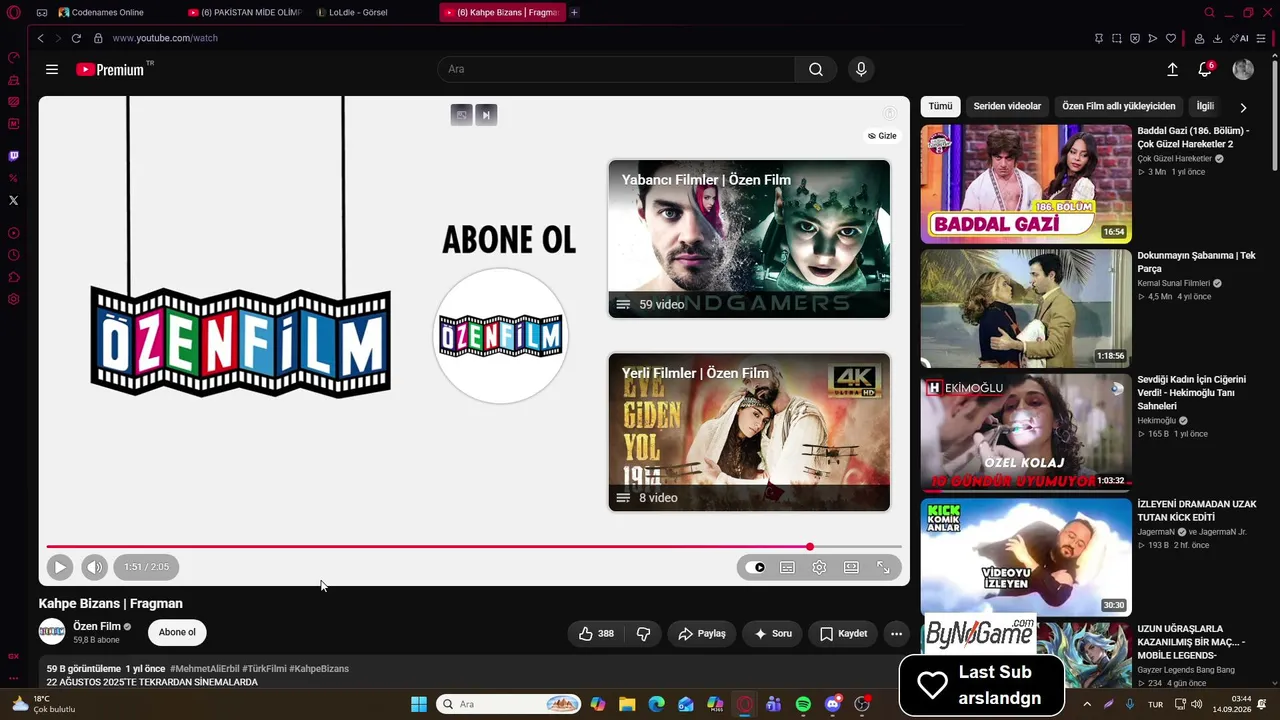
Task: Reload the current page
Action: pyautogui.click(x=76, y=38)
